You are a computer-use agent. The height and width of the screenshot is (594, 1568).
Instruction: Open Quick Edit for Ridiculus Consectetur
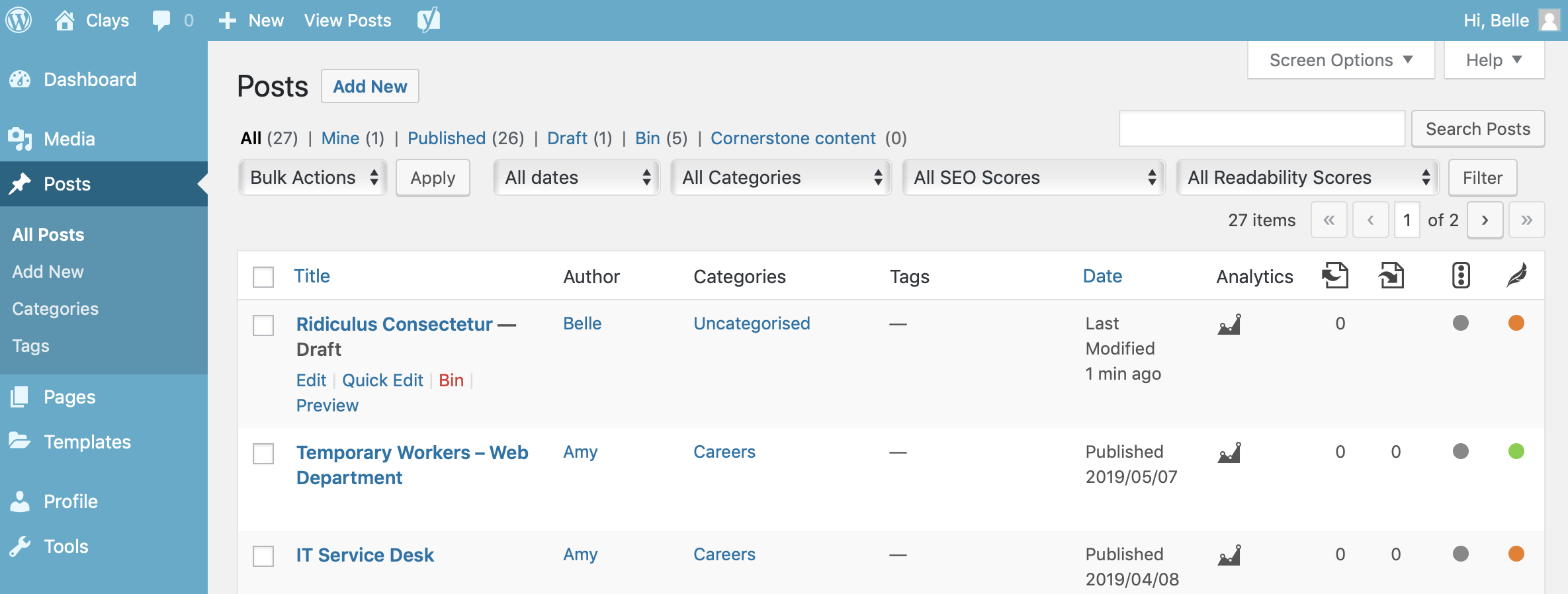(x=382, y=380)
